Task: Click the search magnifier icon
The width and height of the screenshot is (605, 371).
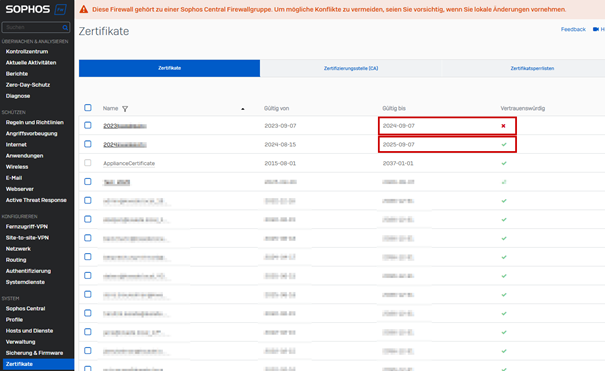Action: 65,27
